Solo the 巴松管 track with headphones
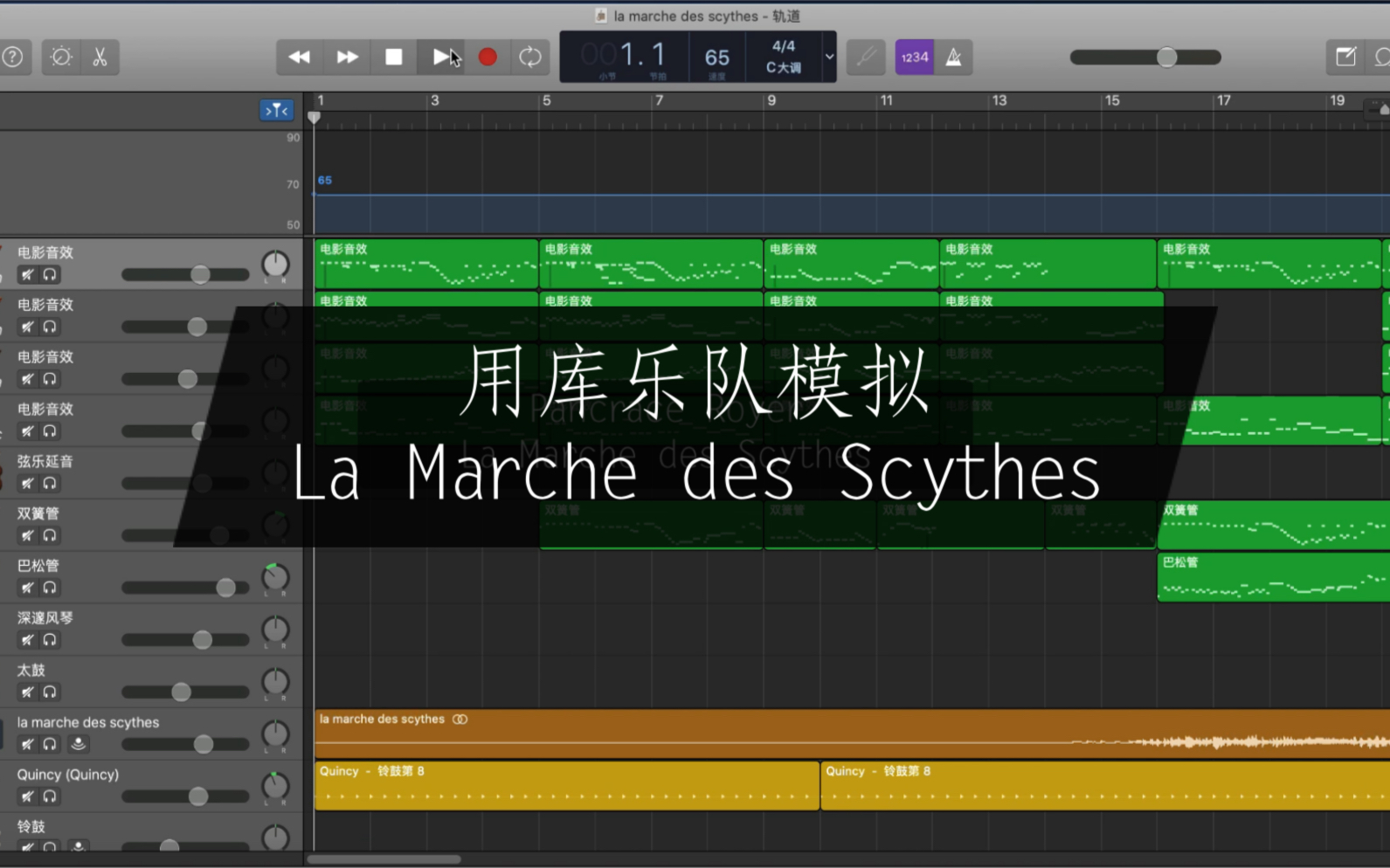 [51, 588]
